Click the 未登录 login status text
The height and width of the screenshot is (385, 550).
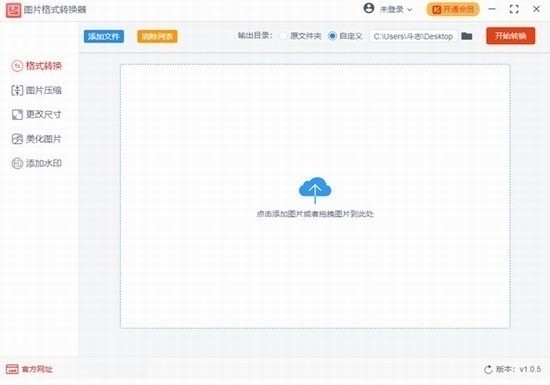click(391, 10)
